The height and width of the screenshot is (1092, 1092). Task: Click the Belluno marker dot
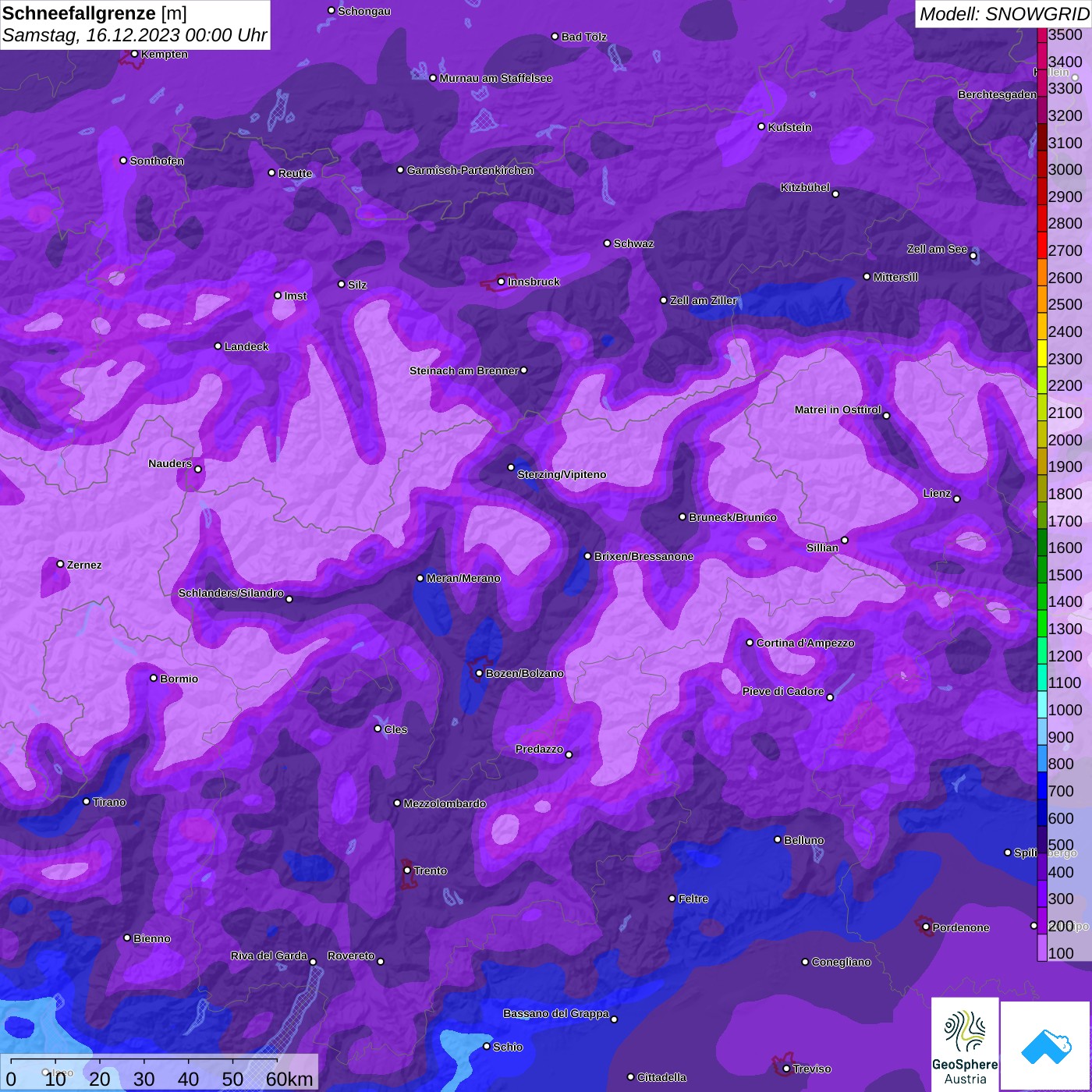[778, 839]
